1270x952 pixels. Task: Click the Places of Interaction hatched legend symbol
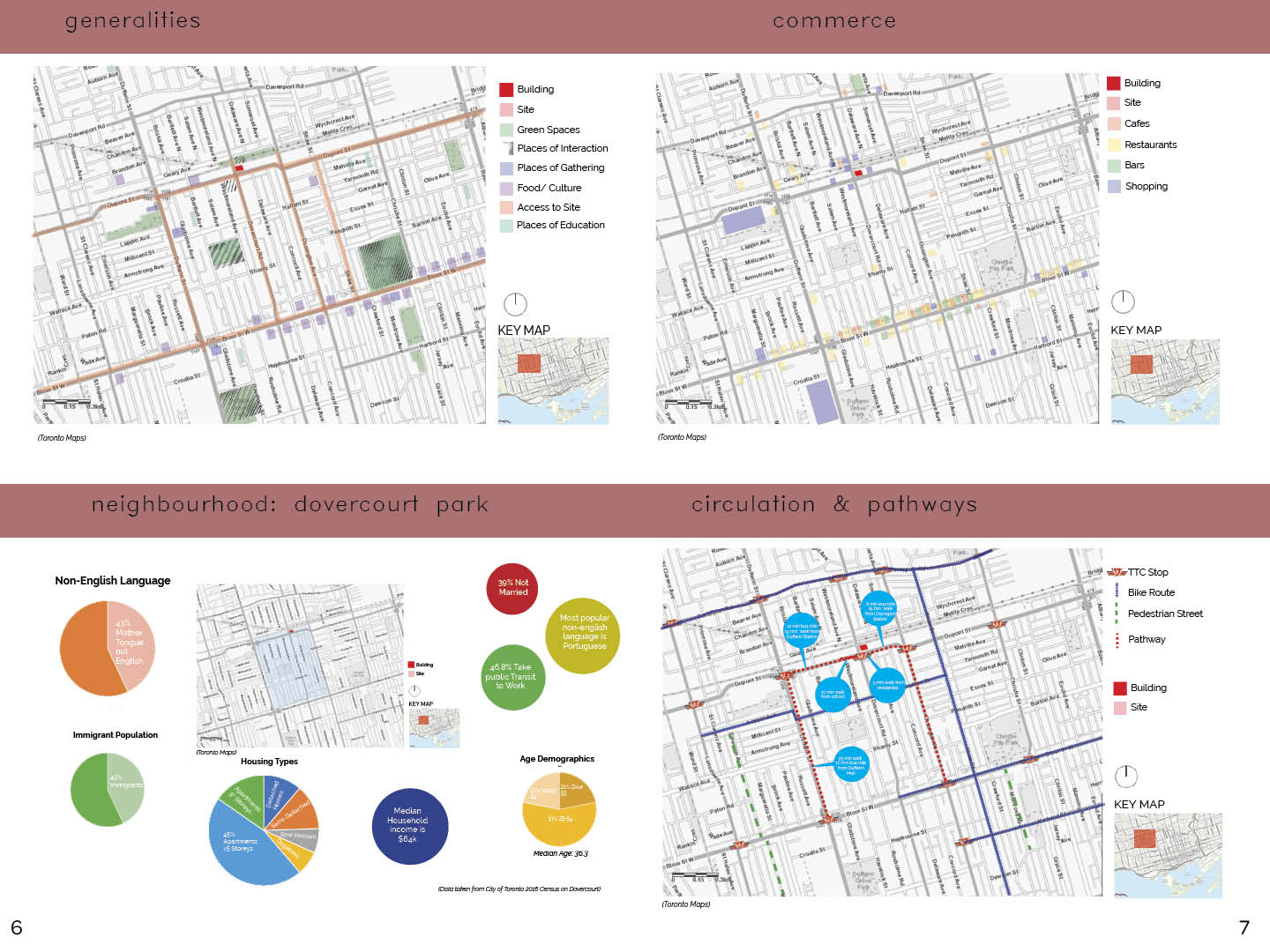[x=506, y=148]
